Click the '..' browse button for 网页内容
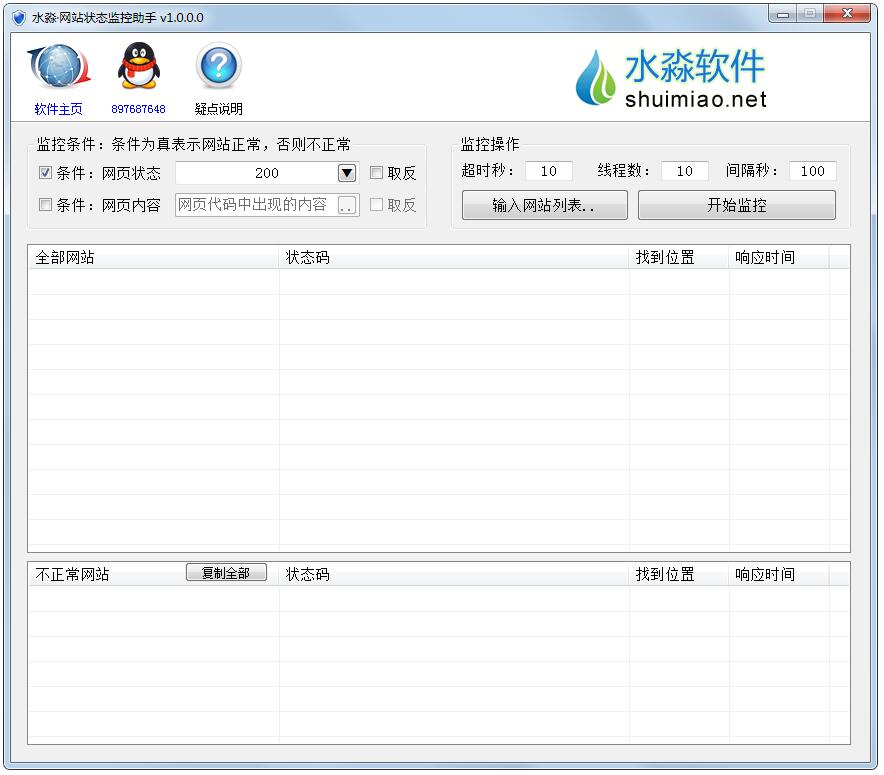884x775 pixels. pos(347,205)
